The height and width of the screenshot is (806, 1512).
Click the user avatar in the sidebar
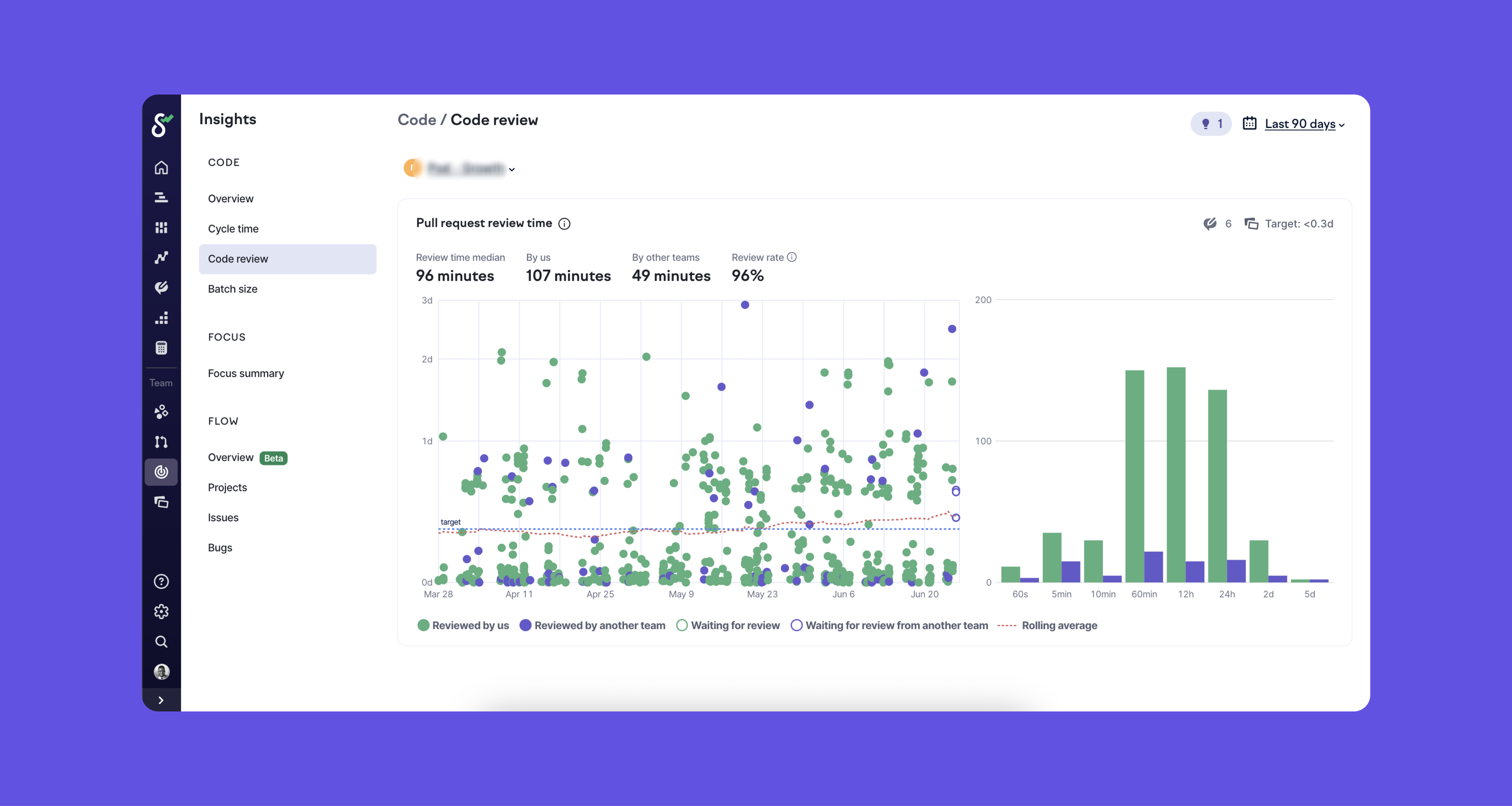(161, 671)
